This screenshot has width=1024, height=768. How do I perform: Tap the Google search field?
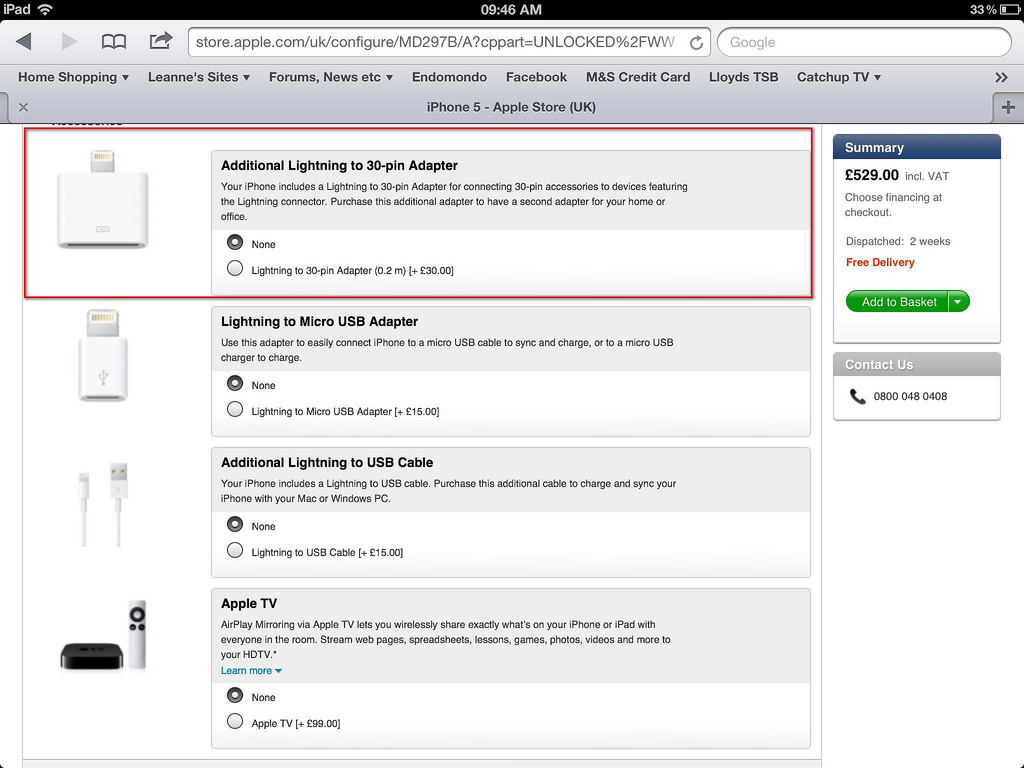tap(864, 42)
